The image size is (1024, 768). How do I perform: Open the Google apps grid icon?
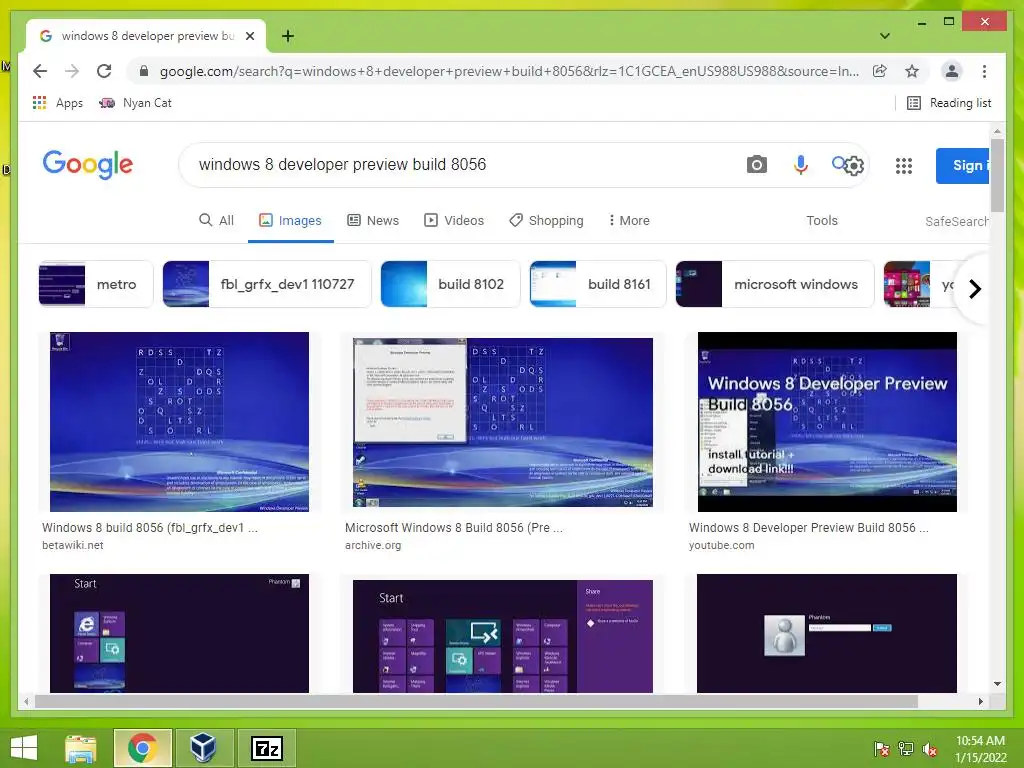[903, 166]
